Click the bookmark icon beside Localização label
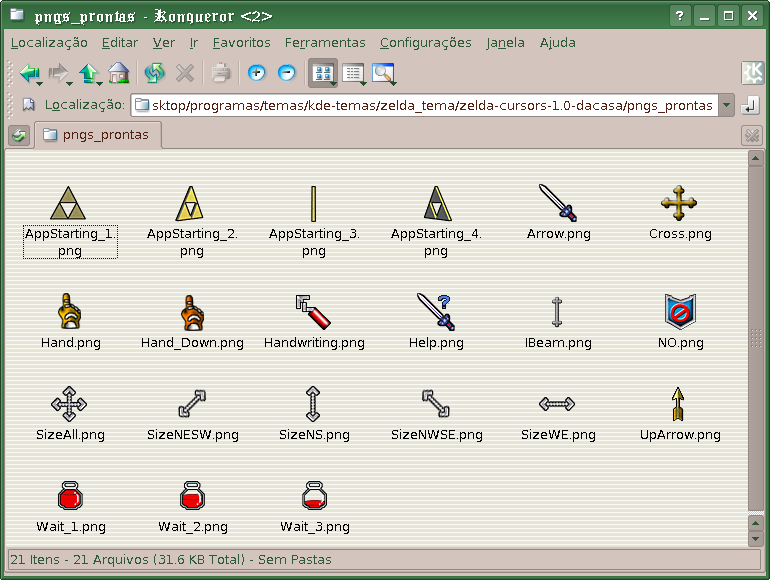This screenshot has width=770, height=580. click(28, 105)
